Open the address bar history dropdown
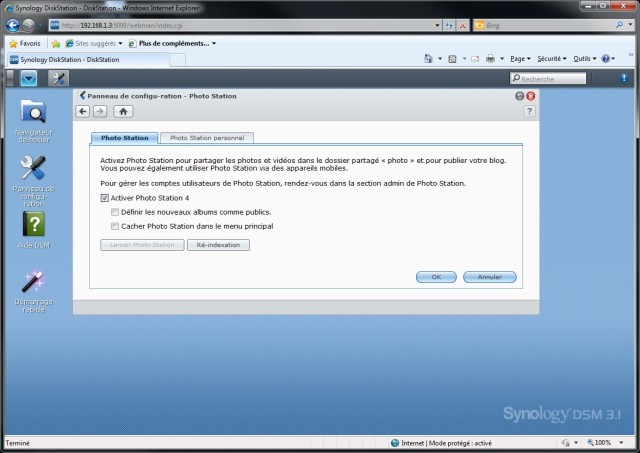 tap(437, 25)
